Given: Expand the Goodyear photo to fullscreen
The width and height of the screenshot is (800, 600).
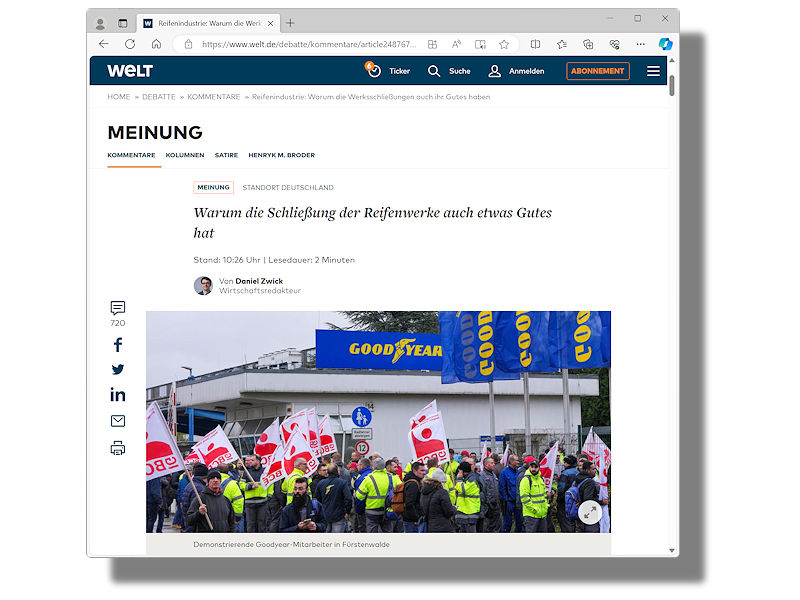Looking at the screenshot, I should [590, 512].
